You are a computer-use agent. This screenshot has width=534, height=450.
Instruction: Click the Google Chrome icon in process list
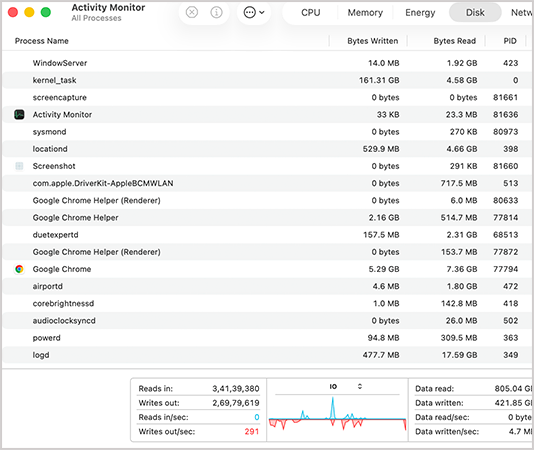(19, 269)
